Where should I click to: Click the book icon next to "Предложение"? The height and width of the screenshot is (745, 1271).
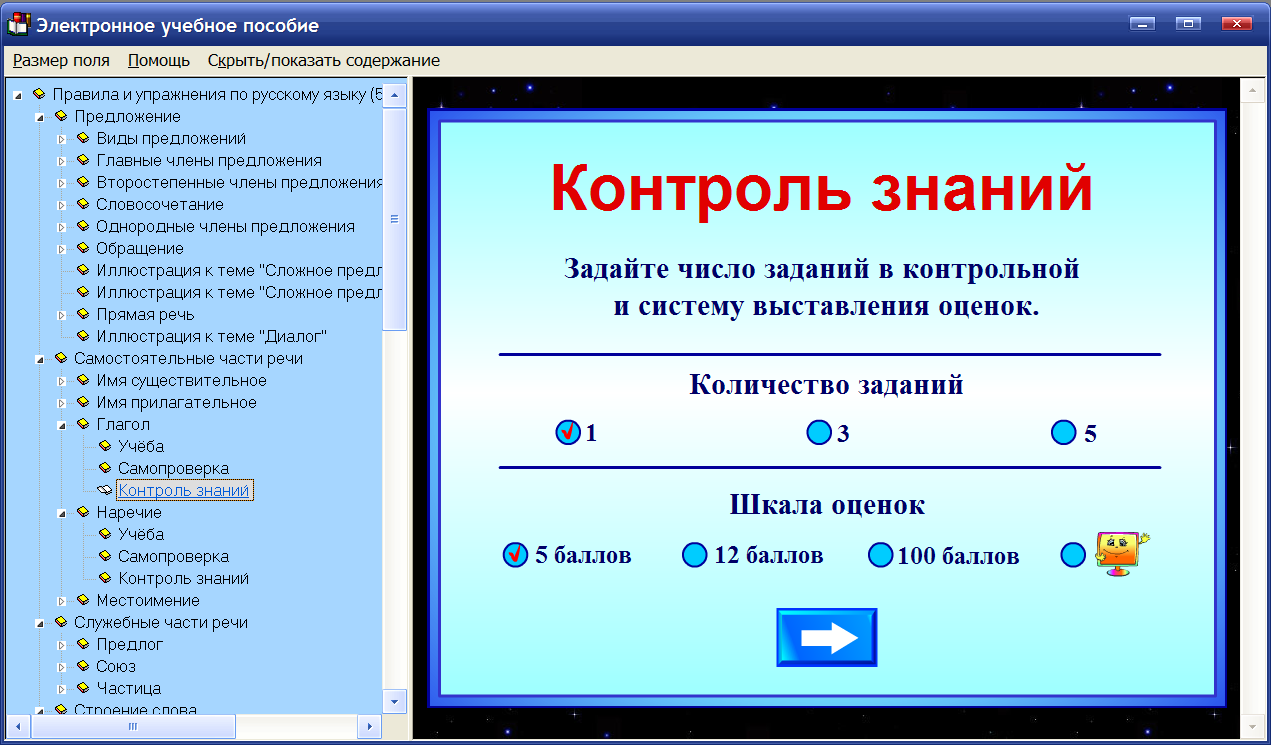pyautogui.click(x=62, y=116)
